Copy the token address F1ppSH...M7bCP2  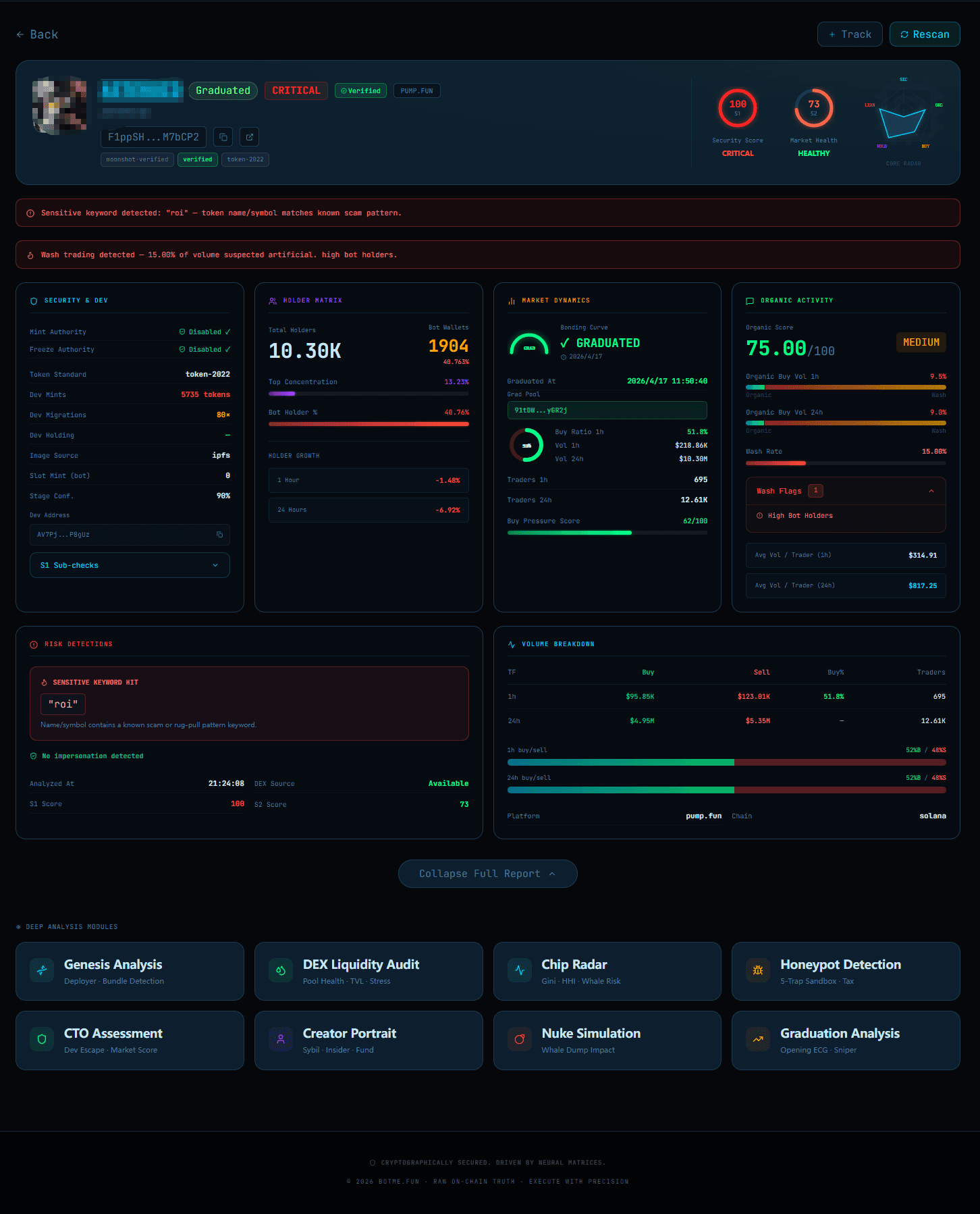[x=223, y=137]
